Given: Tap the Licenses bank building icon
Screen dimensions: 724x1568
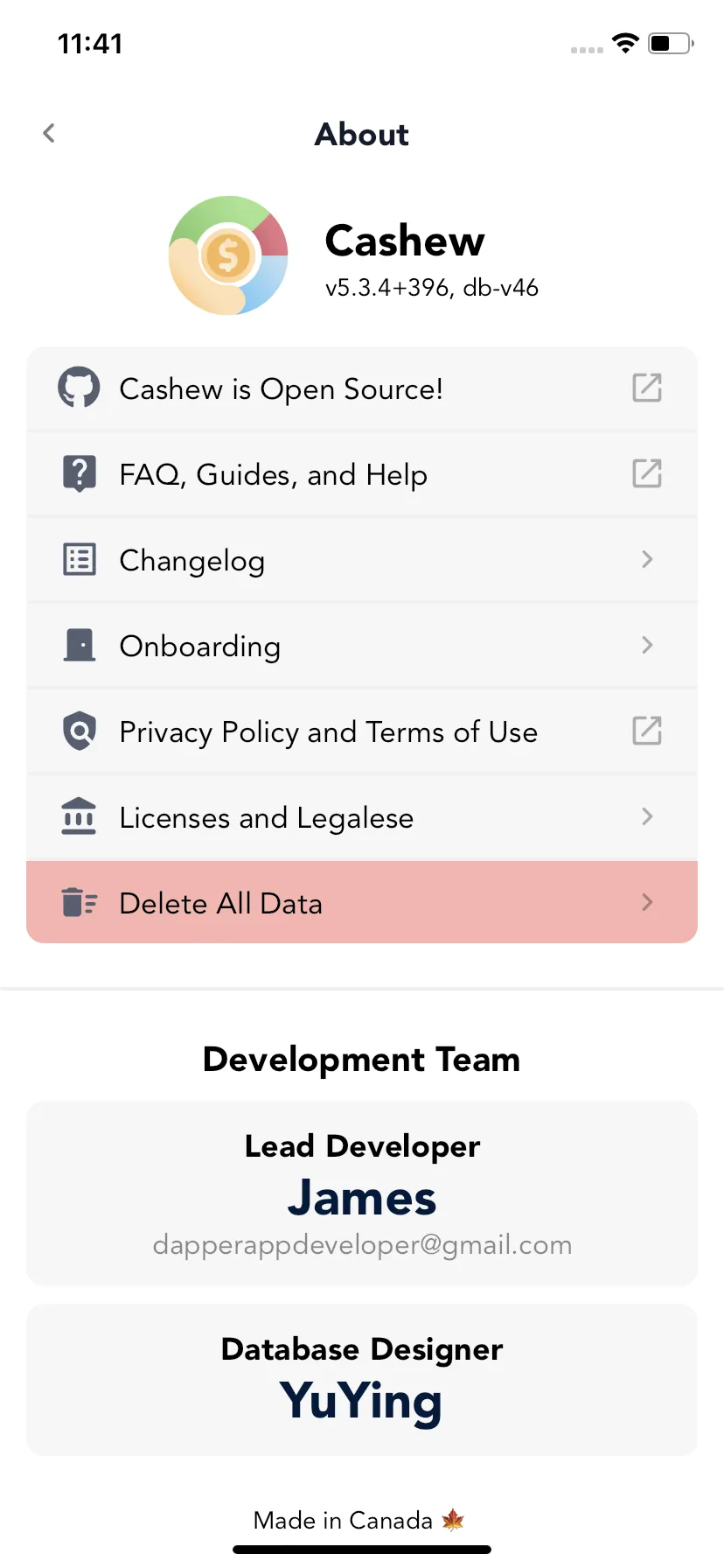Looking at the screenshot, I should [79, 816].
